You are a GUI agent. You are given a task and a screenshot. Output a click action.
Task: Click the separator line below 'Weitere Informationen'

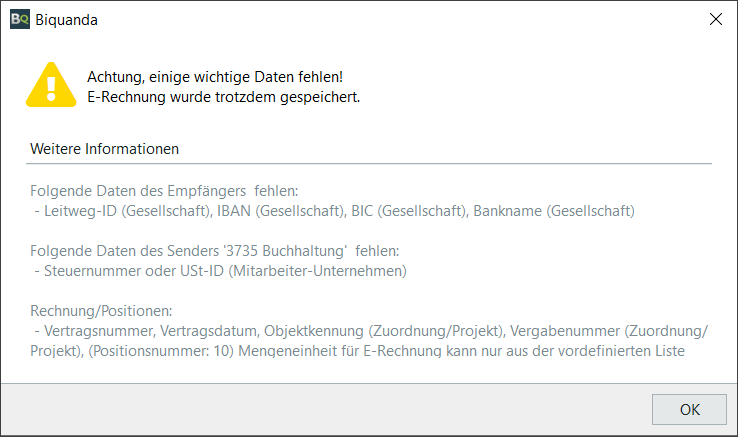[x=370, y=163]
